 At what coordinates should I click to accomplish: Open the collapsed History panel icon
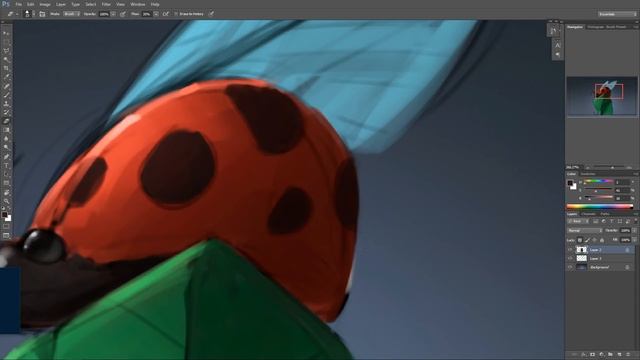pos(553,31)
